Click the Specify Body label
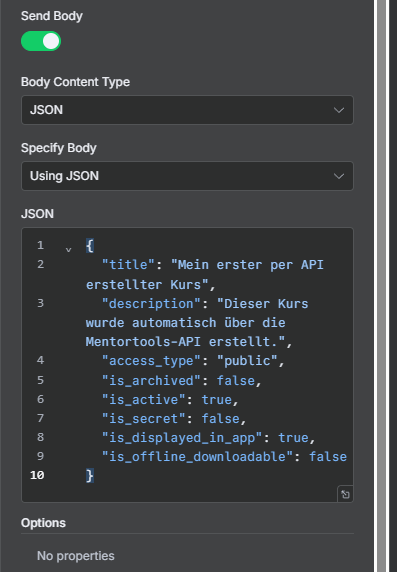 (59, 148)
